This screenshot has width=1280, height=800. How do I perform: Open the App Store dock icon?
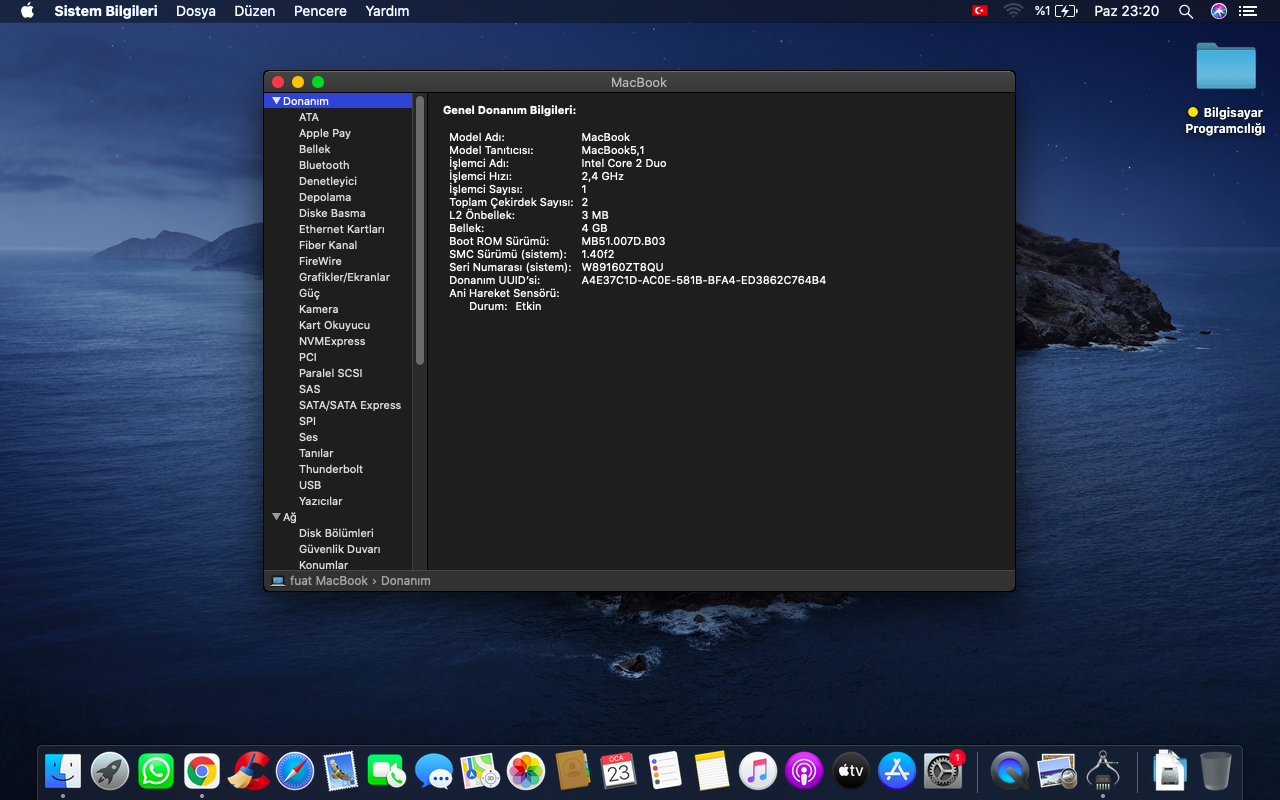[897, 771]
